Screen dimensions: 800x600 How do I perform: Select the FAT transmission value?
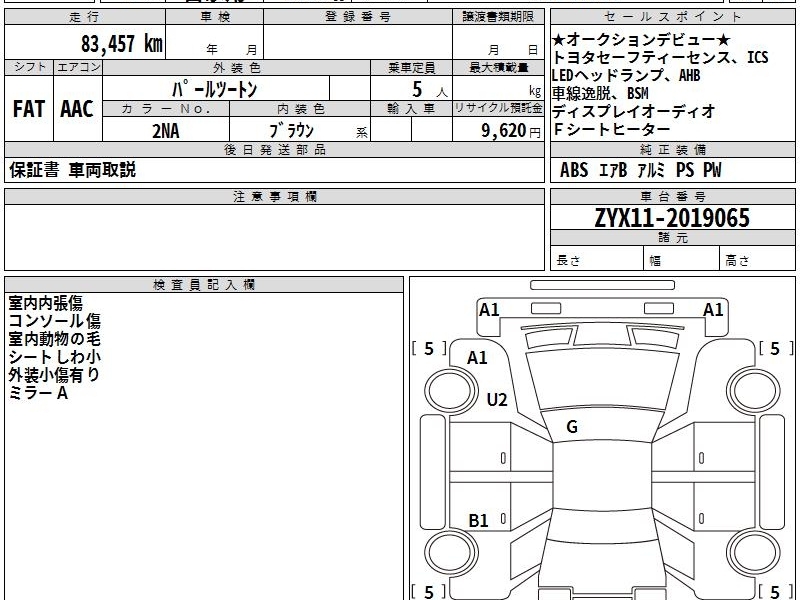point(29,109)
